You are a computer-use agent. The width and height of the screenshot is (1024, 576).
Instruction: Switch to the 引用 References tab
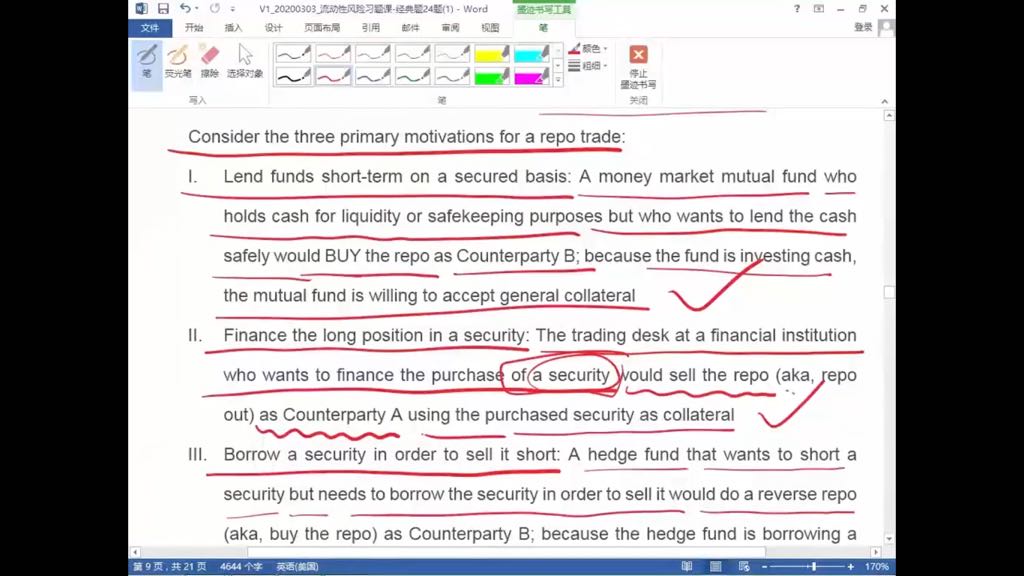(370, 27)
